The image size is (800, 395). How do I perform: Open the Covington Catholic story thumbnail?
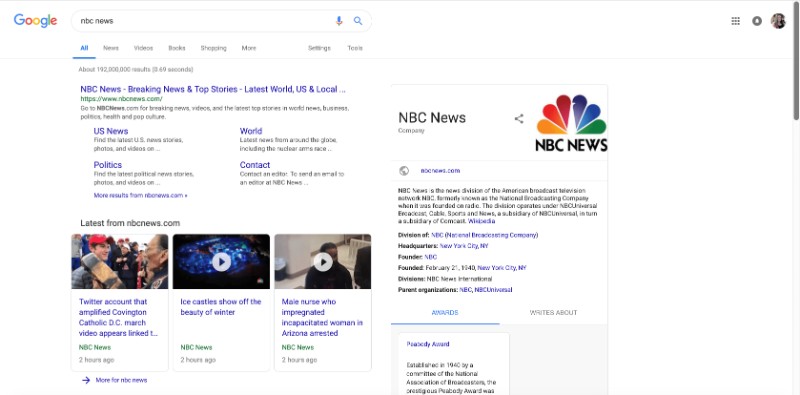point(119,261)
